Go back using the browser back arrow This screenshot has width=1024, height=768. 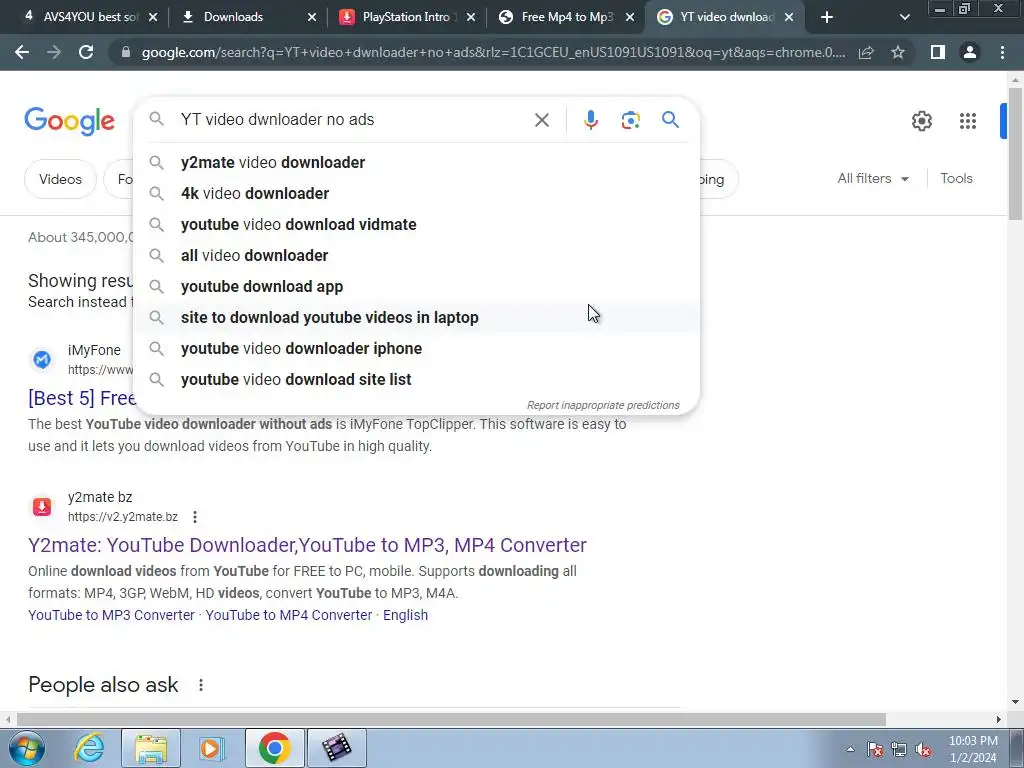[x=22, y=52]
